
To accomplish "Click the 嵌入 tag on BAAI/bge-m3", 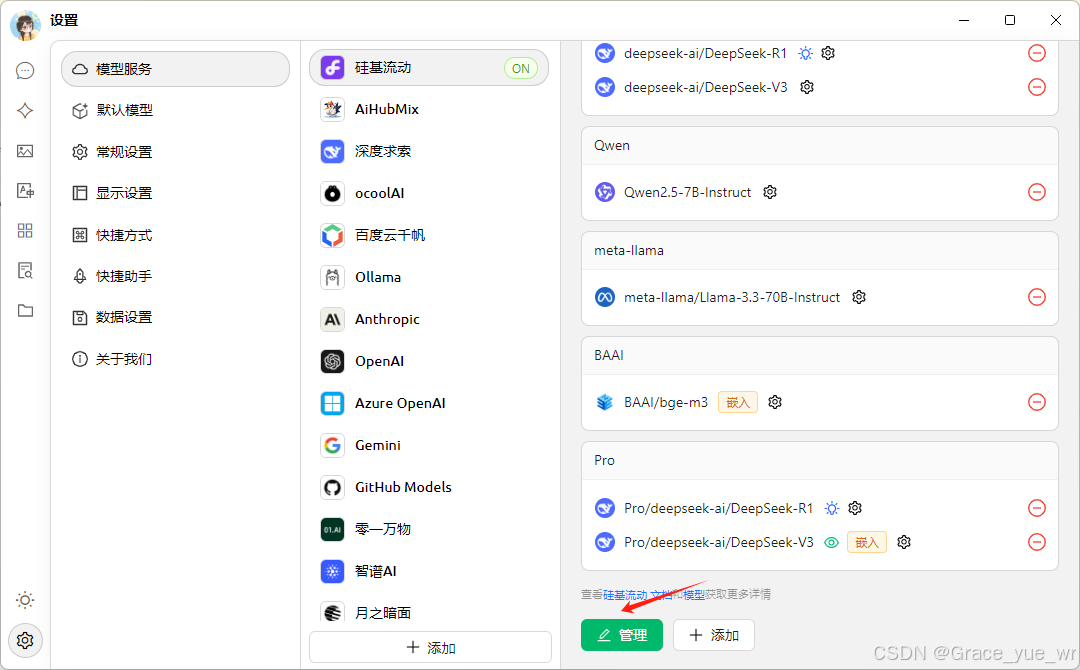I will (x=738, y=402).
